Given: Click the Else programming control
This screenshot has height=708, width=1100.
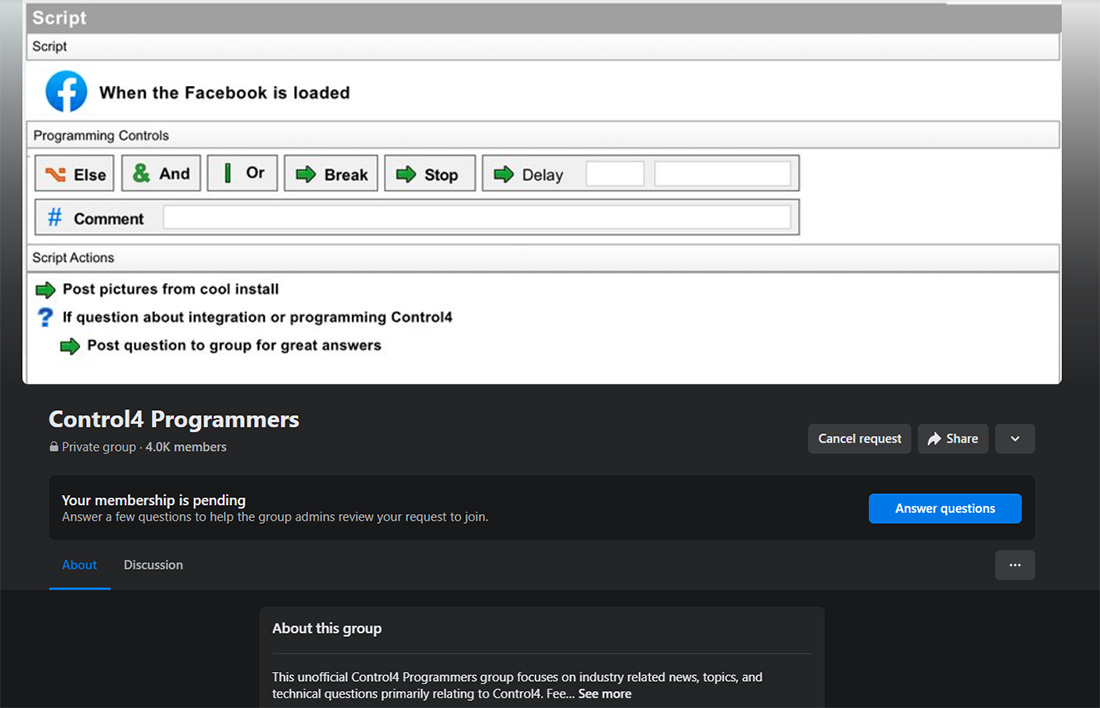Looking at the screenshot, I should click(75, 173).
